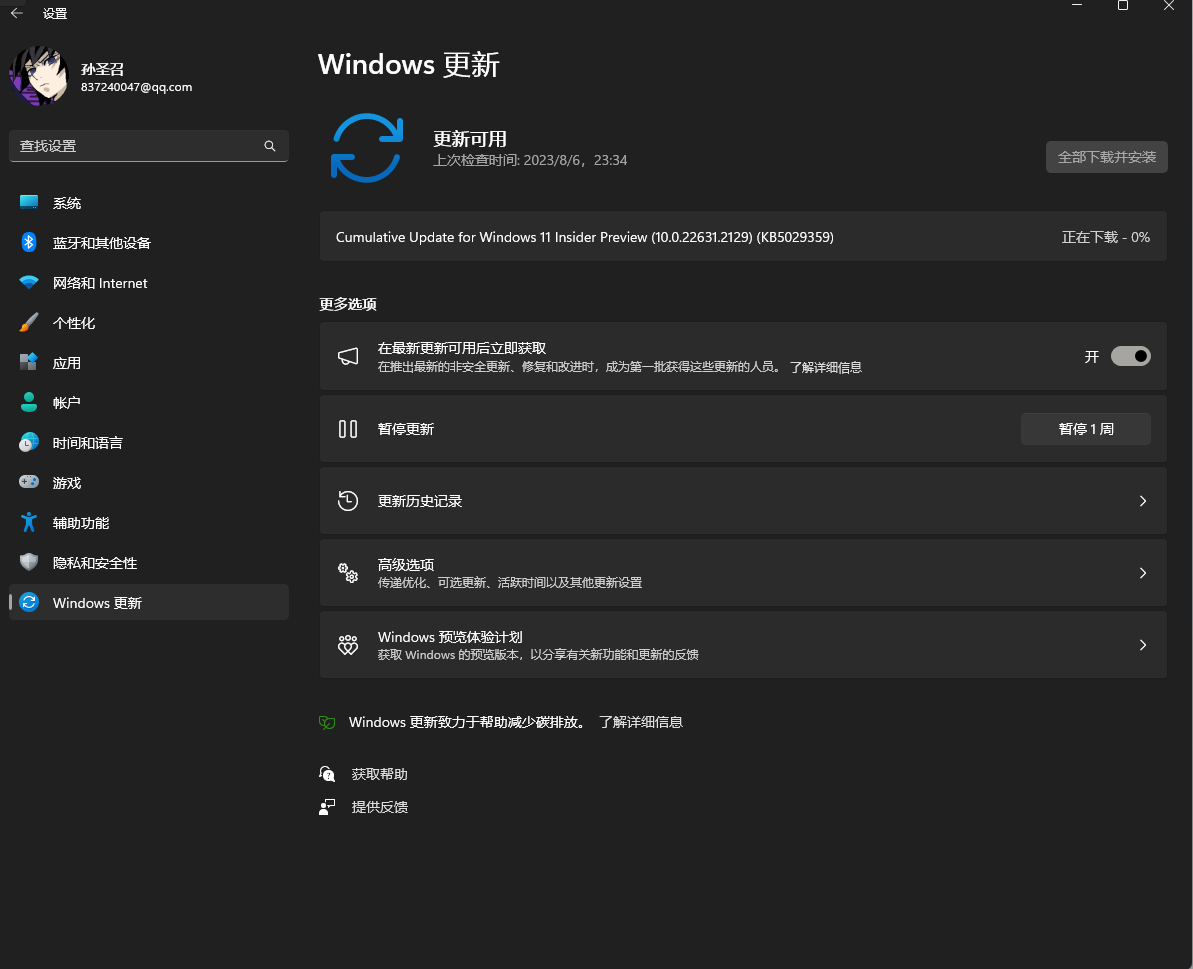Click the 辅助功能 accessibility icon
The image size is (1193, 969).
click(29, 522)
